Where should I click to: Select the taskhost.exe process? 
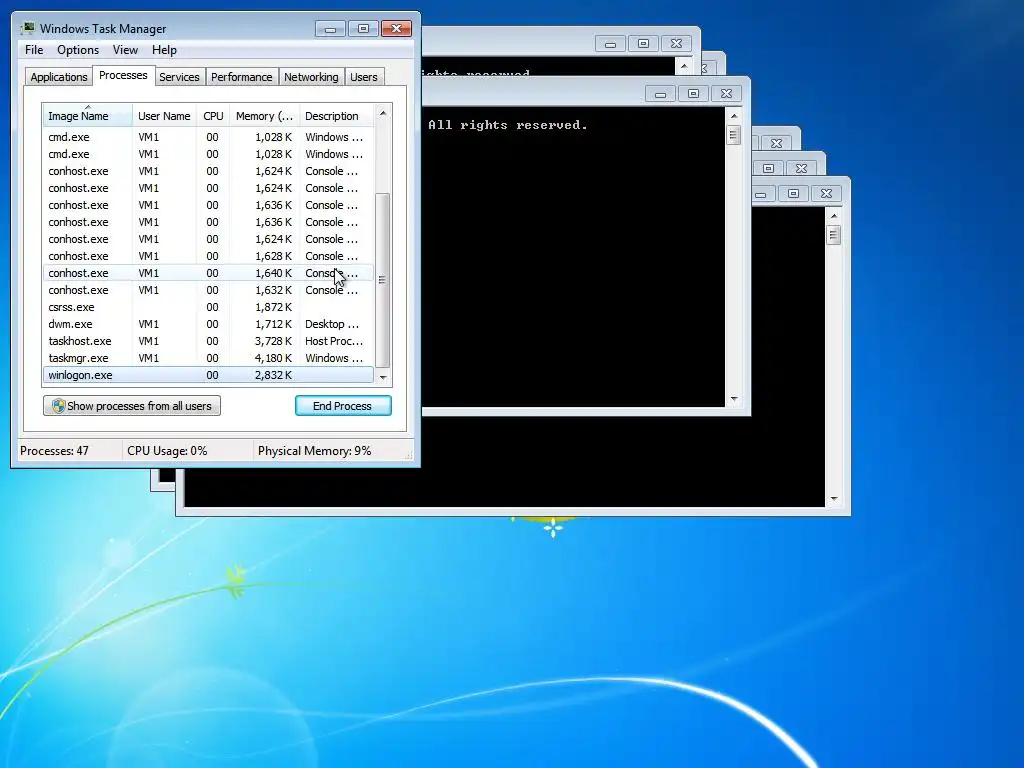(x=208, y=341)
